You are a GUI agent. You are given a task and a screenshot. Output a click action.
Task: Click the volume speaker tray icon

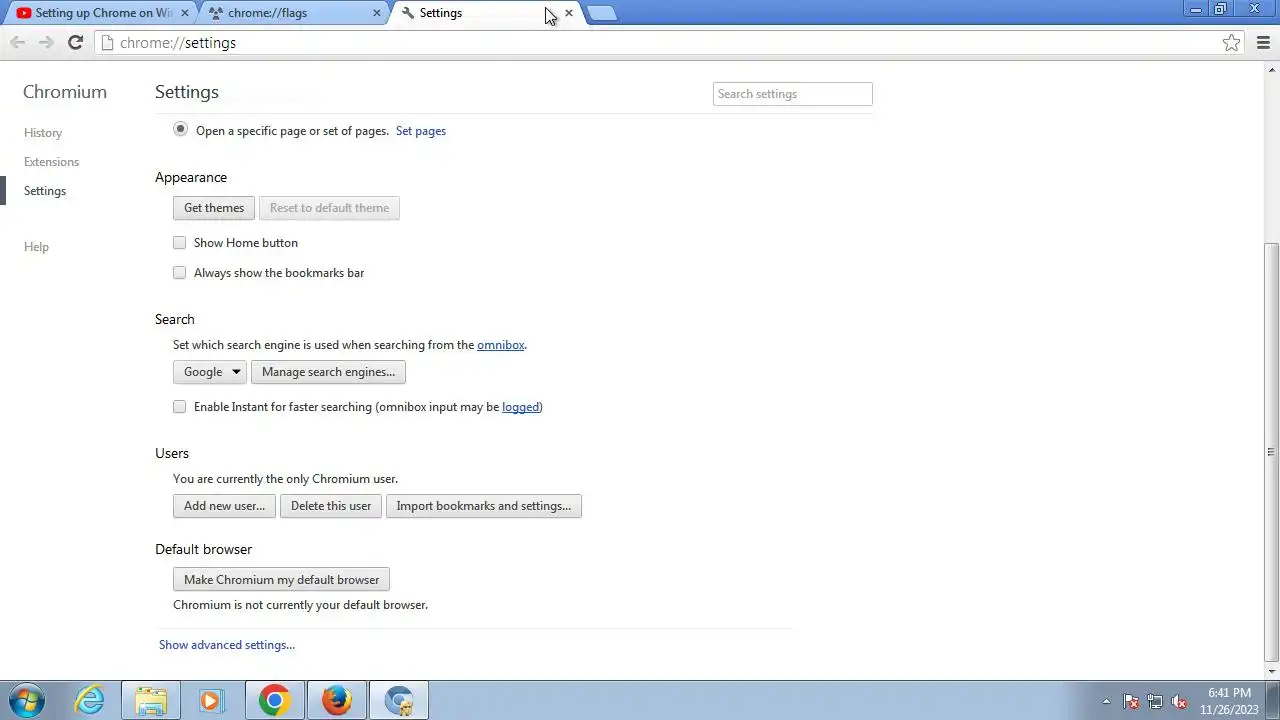[x=1179, y=701]
